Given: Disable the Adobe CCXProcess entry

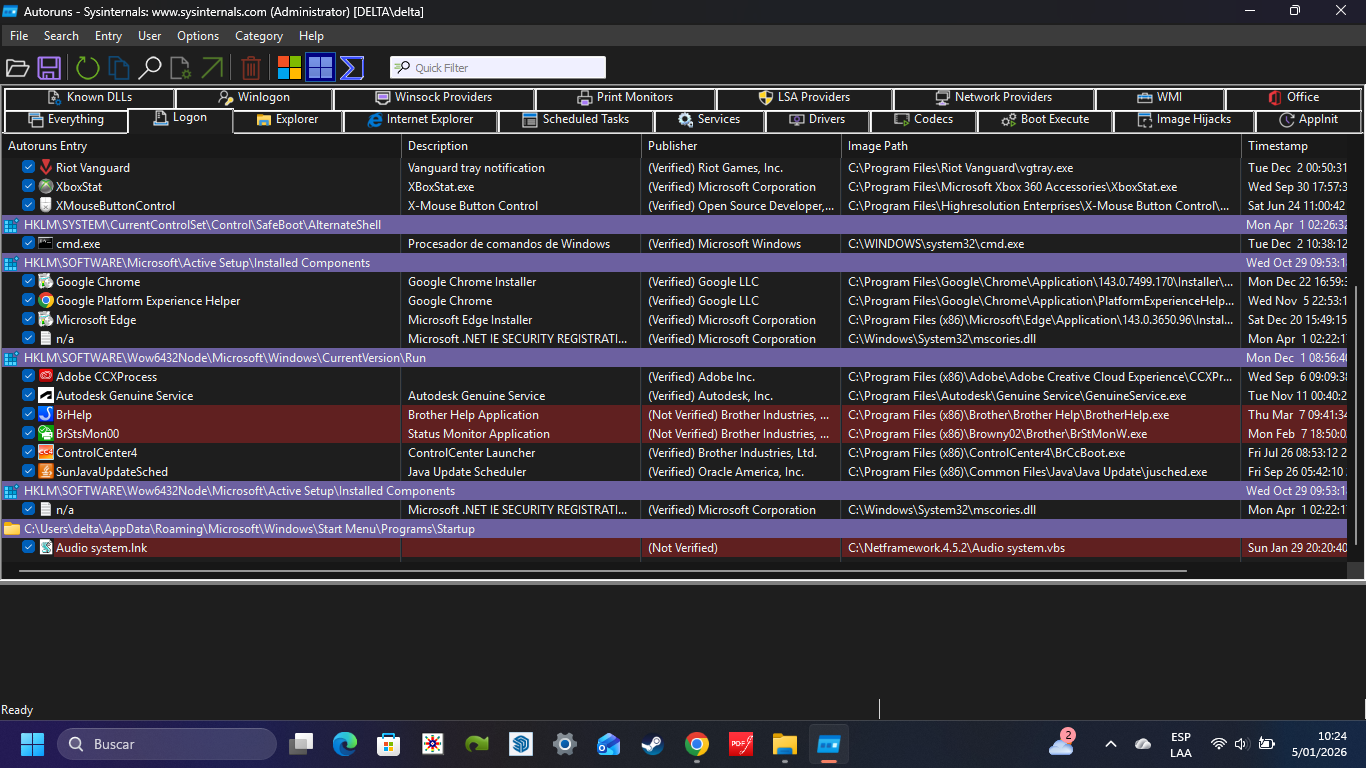Looking at the screenshot, I should click(x=29, y=377).
